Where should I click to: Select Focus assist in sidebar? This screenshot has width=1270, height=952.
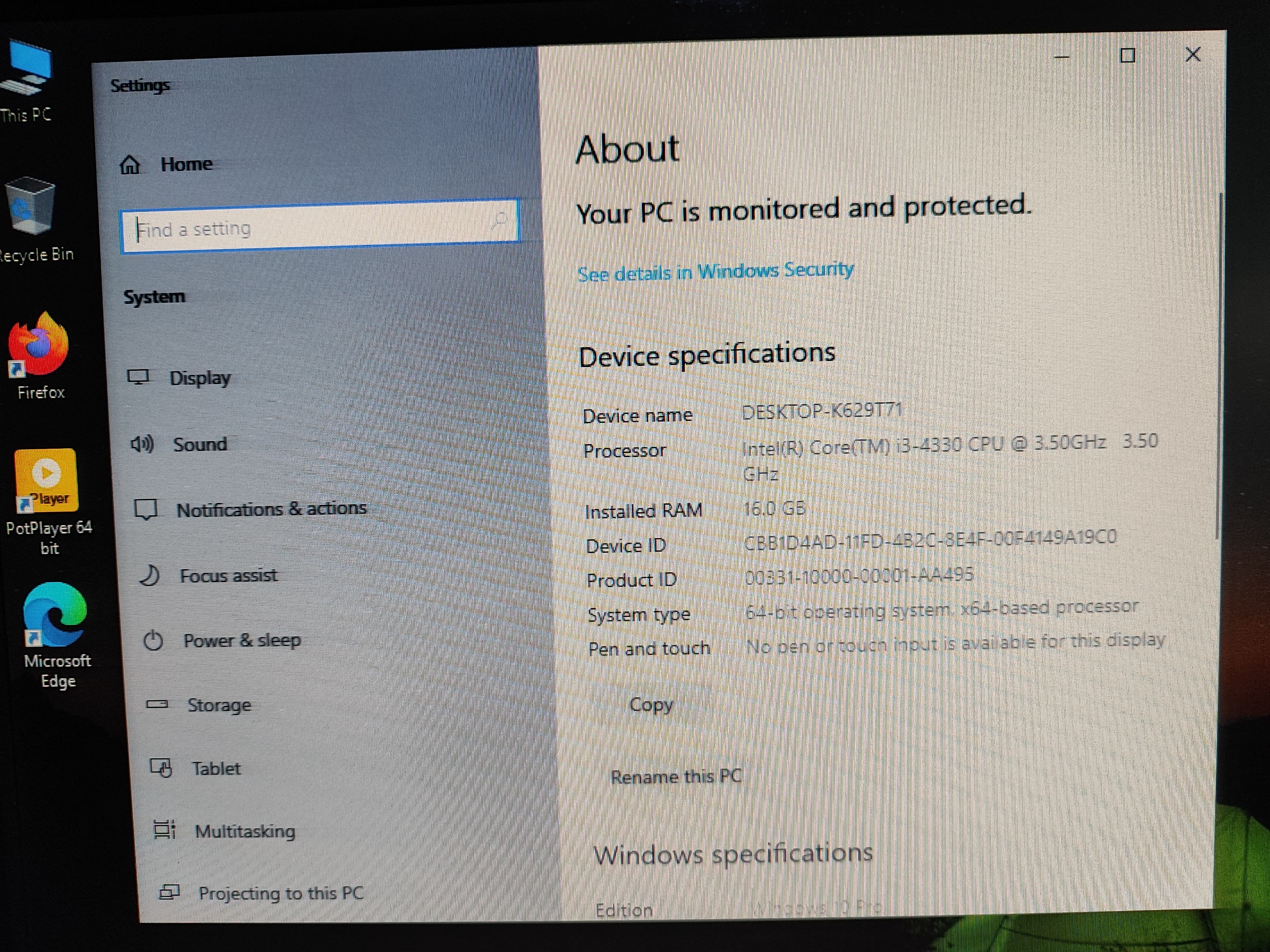(228, 576)
